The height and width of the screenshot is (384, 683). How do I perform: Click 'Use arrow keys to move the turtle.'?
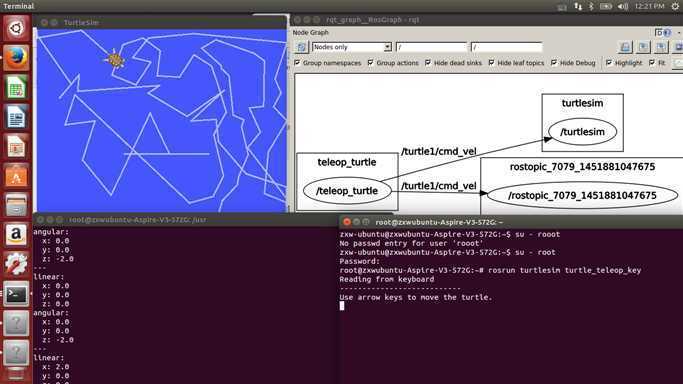tap(416, 297)
